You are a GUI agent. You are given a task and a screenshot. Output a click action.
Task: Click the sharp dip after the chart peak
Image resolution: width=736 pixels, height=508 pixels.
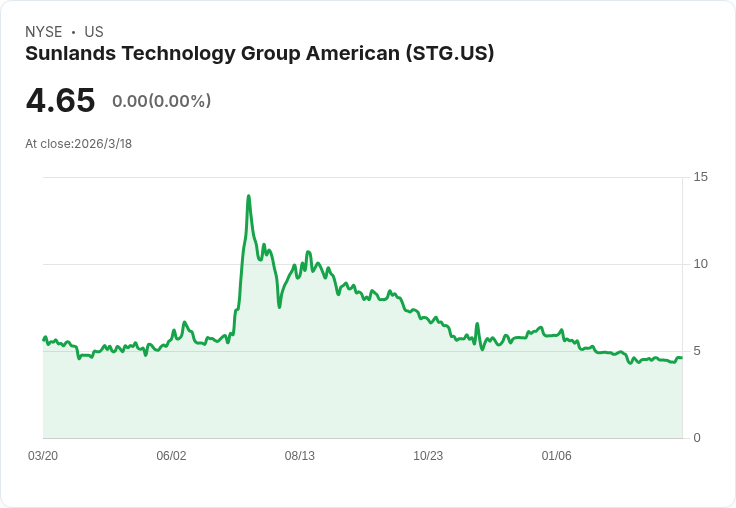279,307
